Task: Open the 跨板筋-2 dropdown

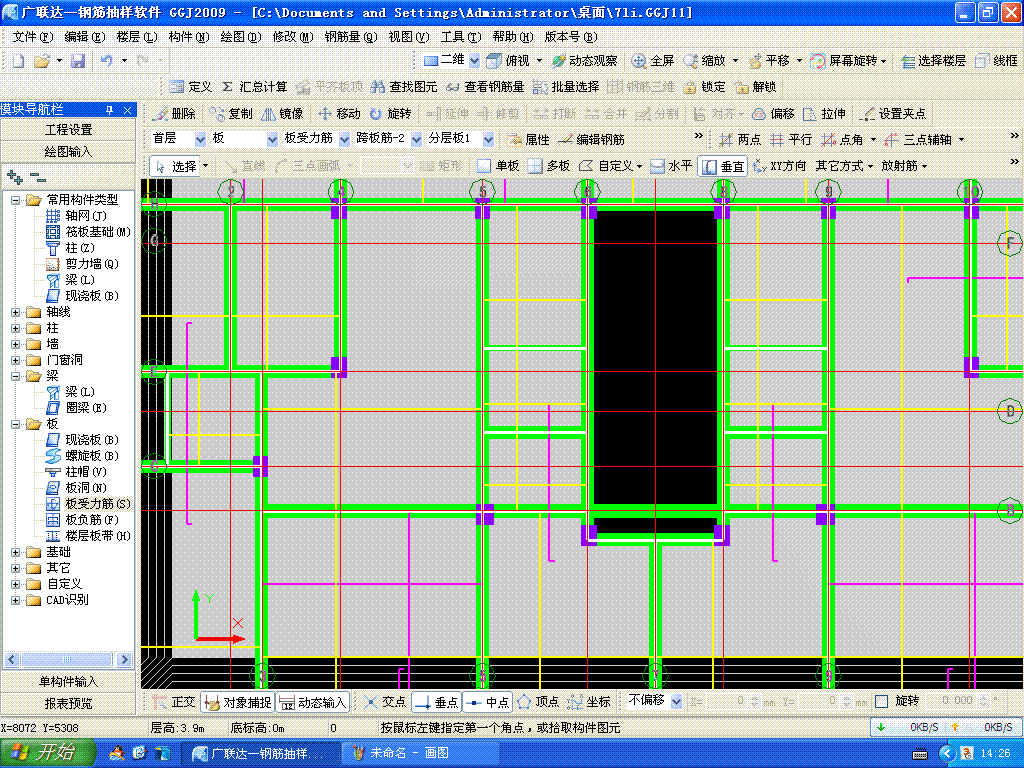Action: coord(416,139)
